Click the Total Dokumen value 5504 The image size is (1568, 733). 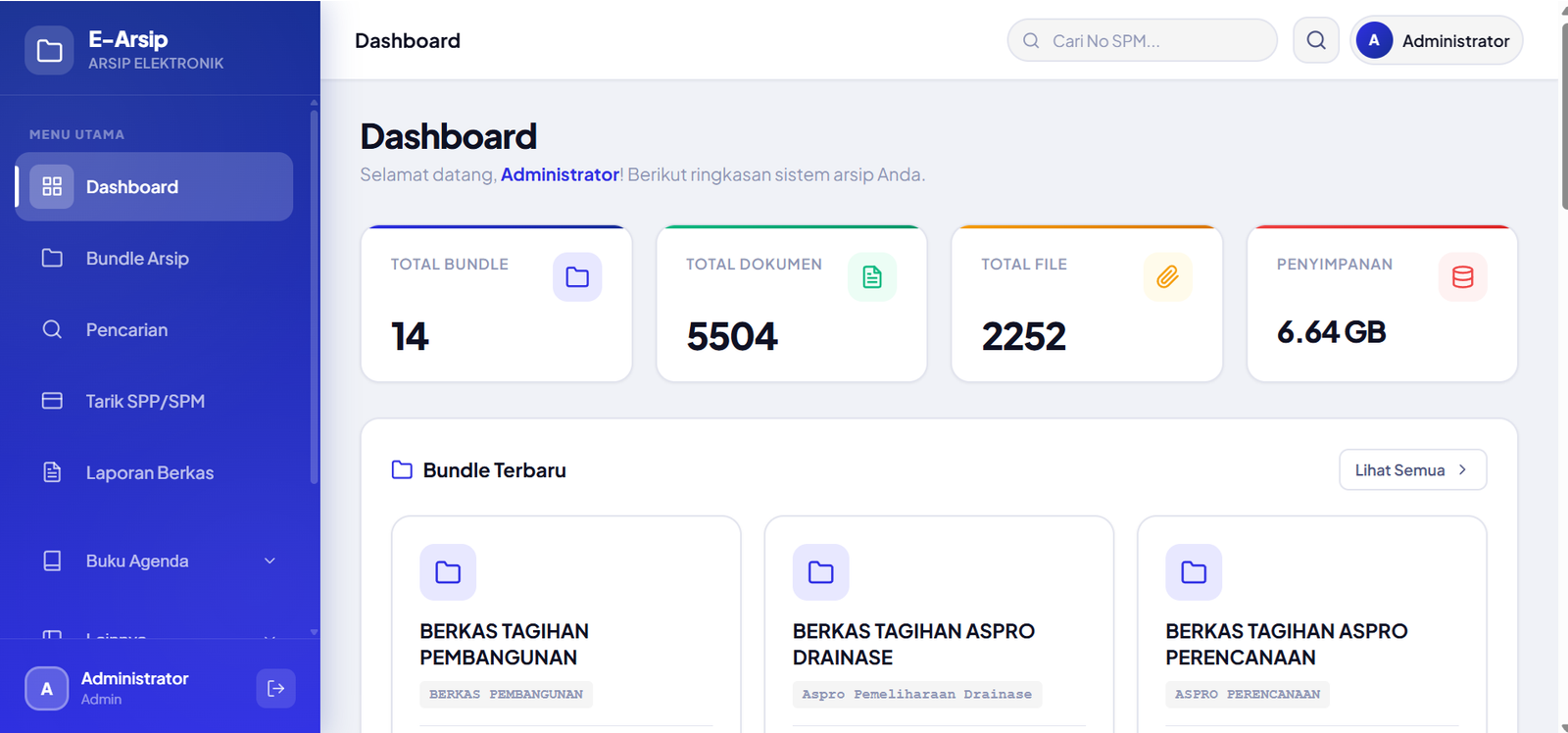click(x=732, y=337)
